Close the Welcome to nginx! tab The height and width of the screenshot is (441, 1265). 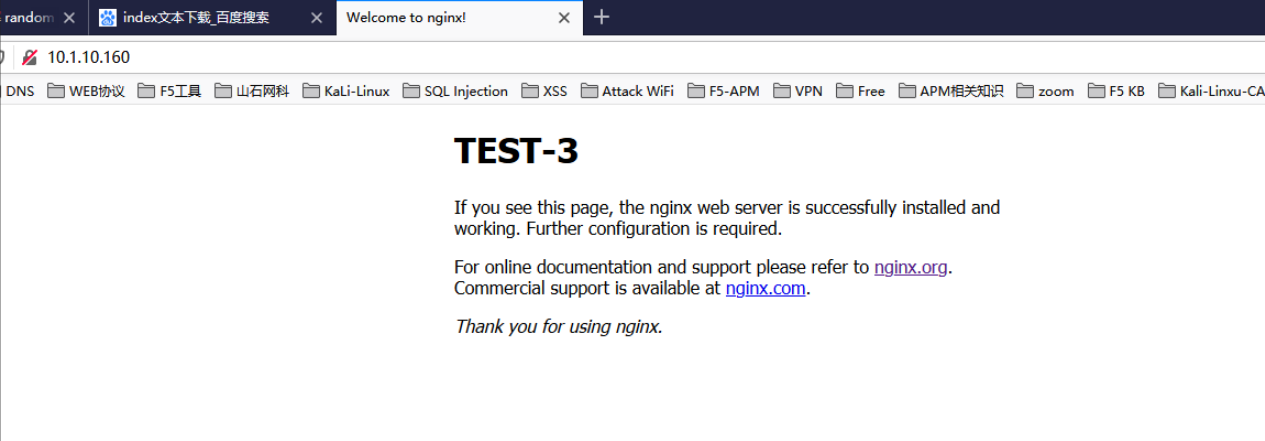(x=564, y=18)
